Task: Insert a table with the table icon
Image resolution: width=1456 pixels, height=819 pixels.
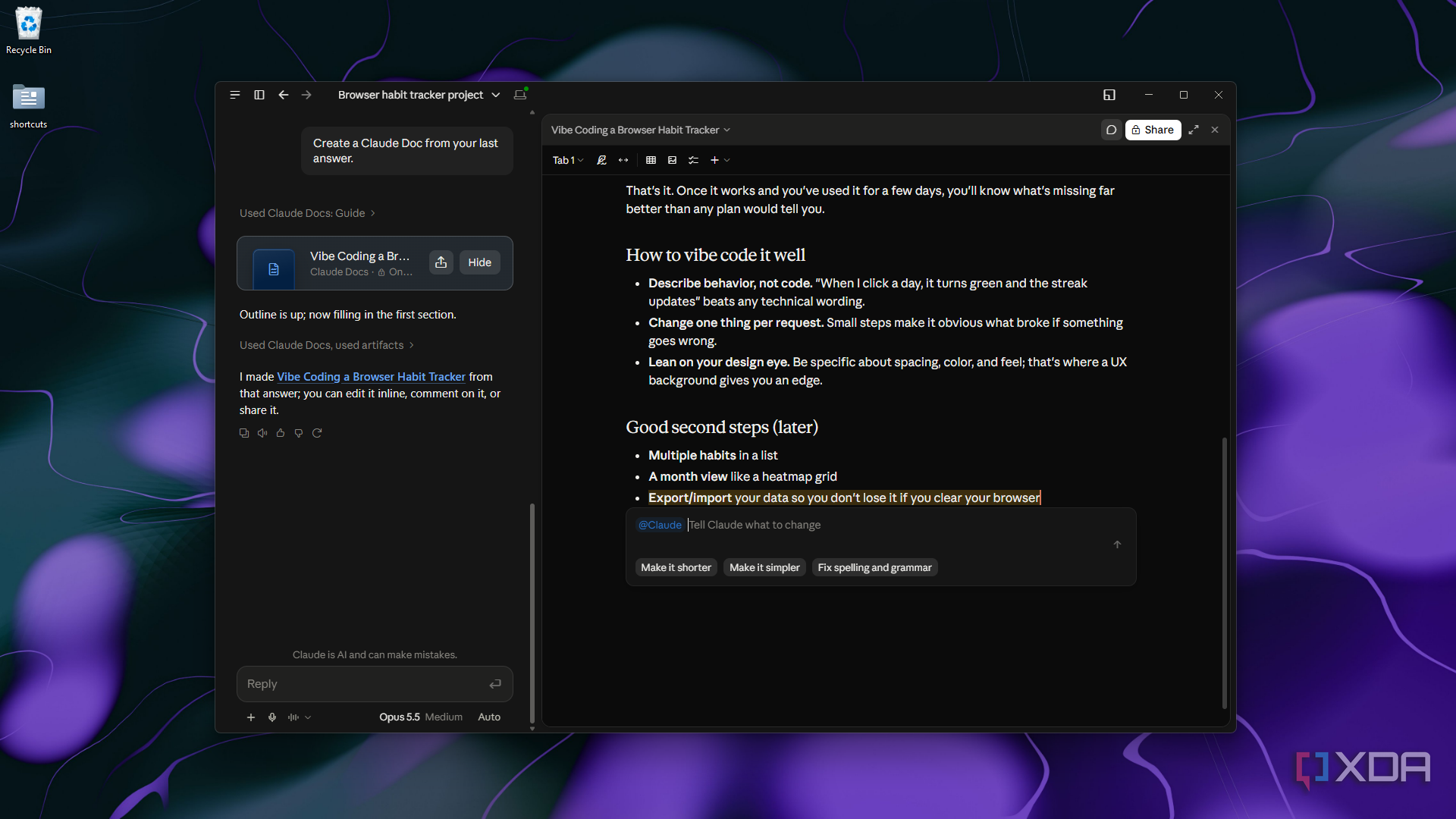Action: [x=651, y=160]
